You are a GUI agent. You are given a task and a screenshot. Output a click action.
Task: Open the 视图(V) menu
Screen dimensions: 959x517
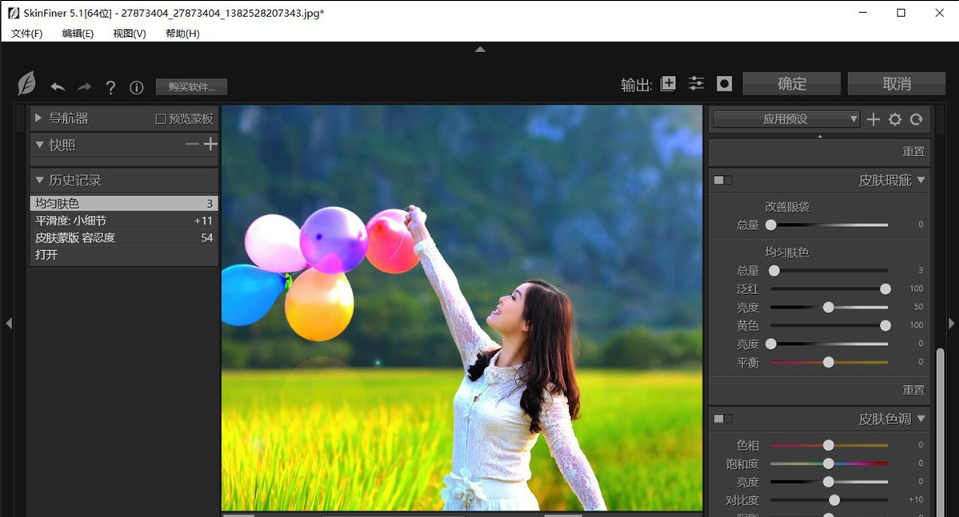129,34
